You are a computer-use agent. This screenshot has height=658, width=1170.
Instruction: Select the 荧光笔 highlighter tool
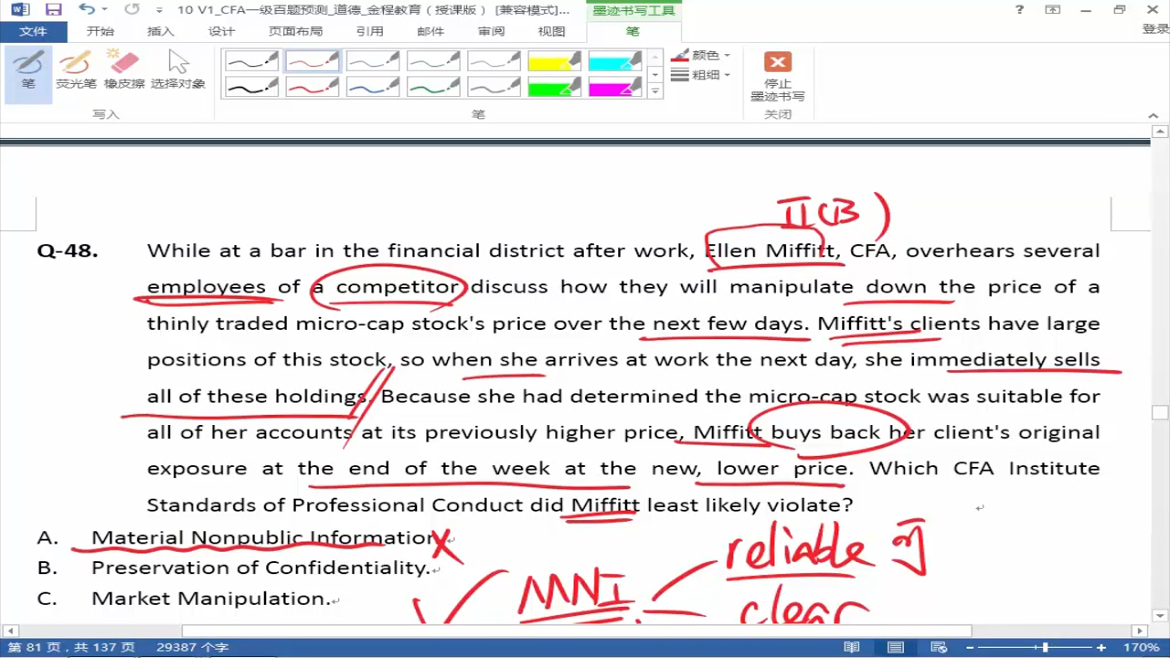click(75, 71)
